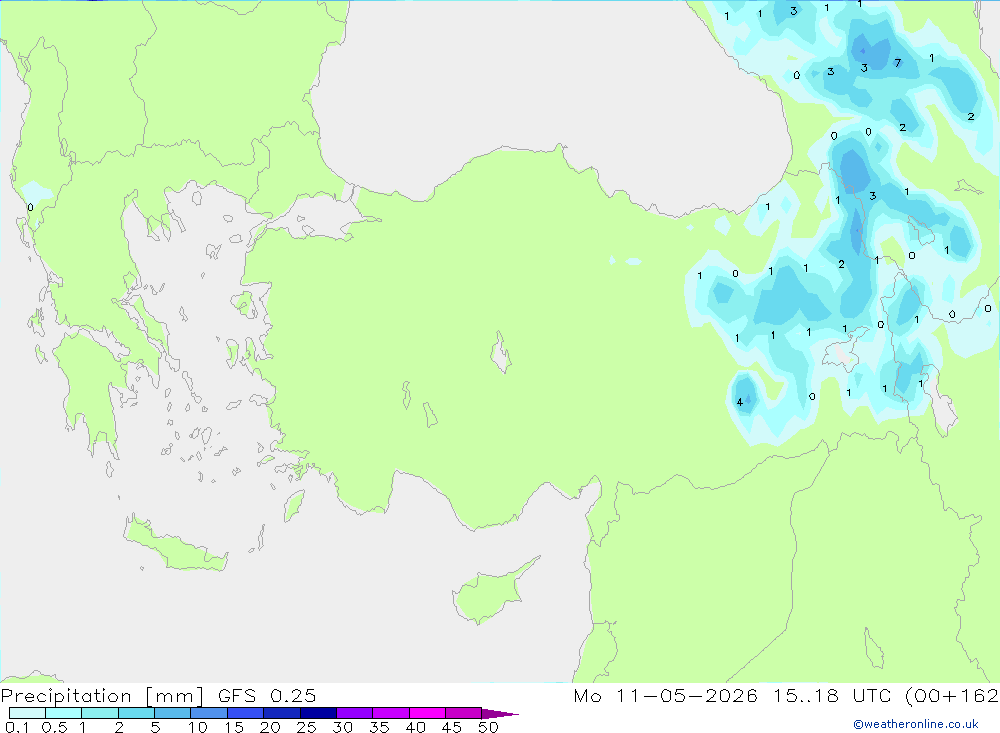Pick the 40–45 mm magenta legend swatch
Screen dimensions: 1000x733
pyautogui.click(x=427, y=713)
